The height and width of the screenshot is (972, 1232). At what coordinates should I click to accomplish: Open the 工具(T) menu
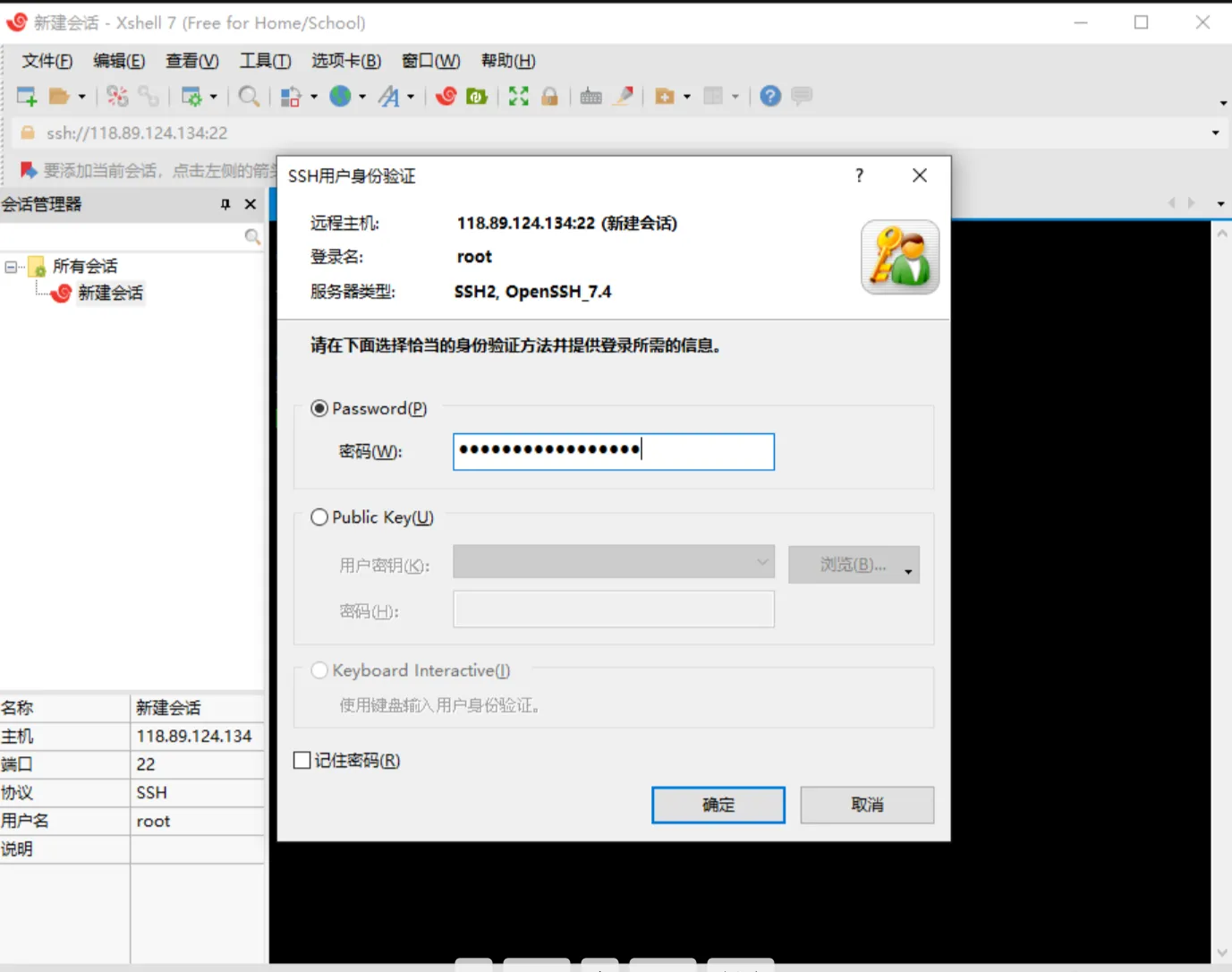(x=265, y=61)
